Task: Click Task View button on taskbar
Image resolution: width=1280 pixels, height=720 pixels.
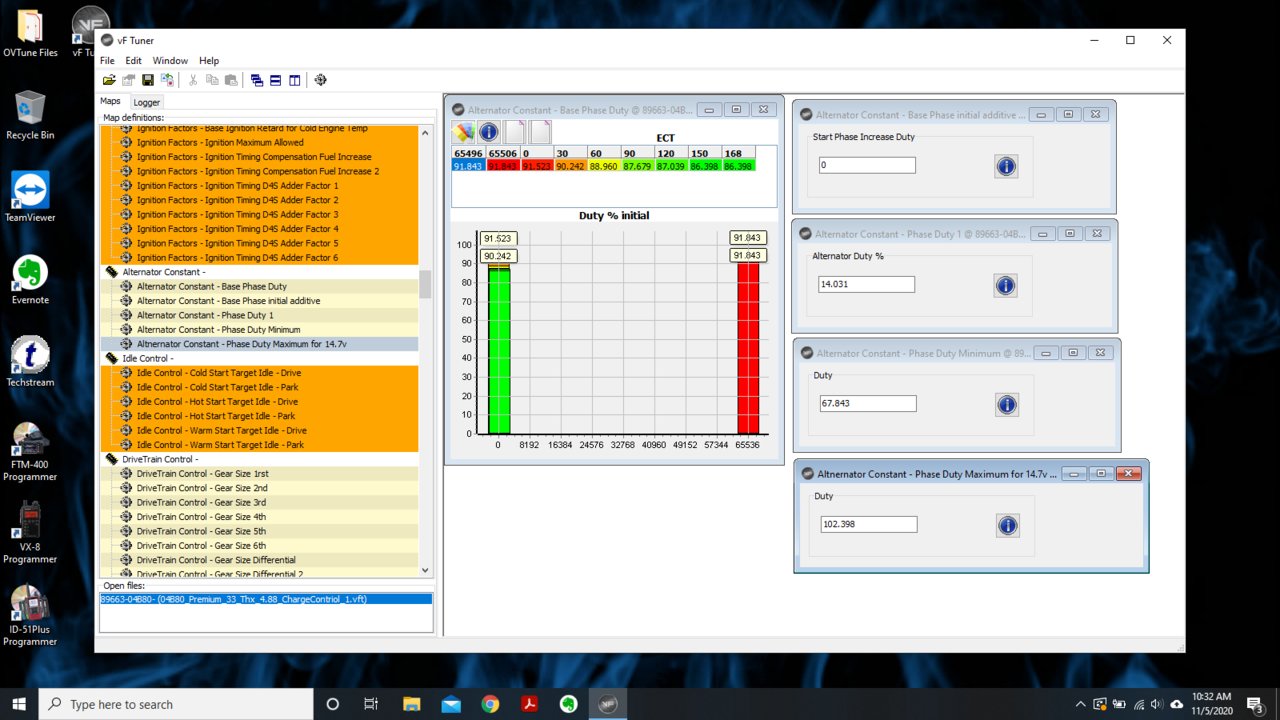Action: coord(371,704)
